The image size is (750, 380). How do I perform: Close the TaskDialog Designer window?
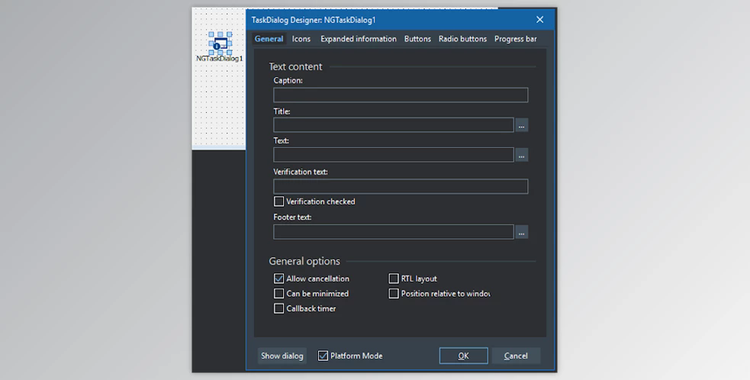click(540, 20)
